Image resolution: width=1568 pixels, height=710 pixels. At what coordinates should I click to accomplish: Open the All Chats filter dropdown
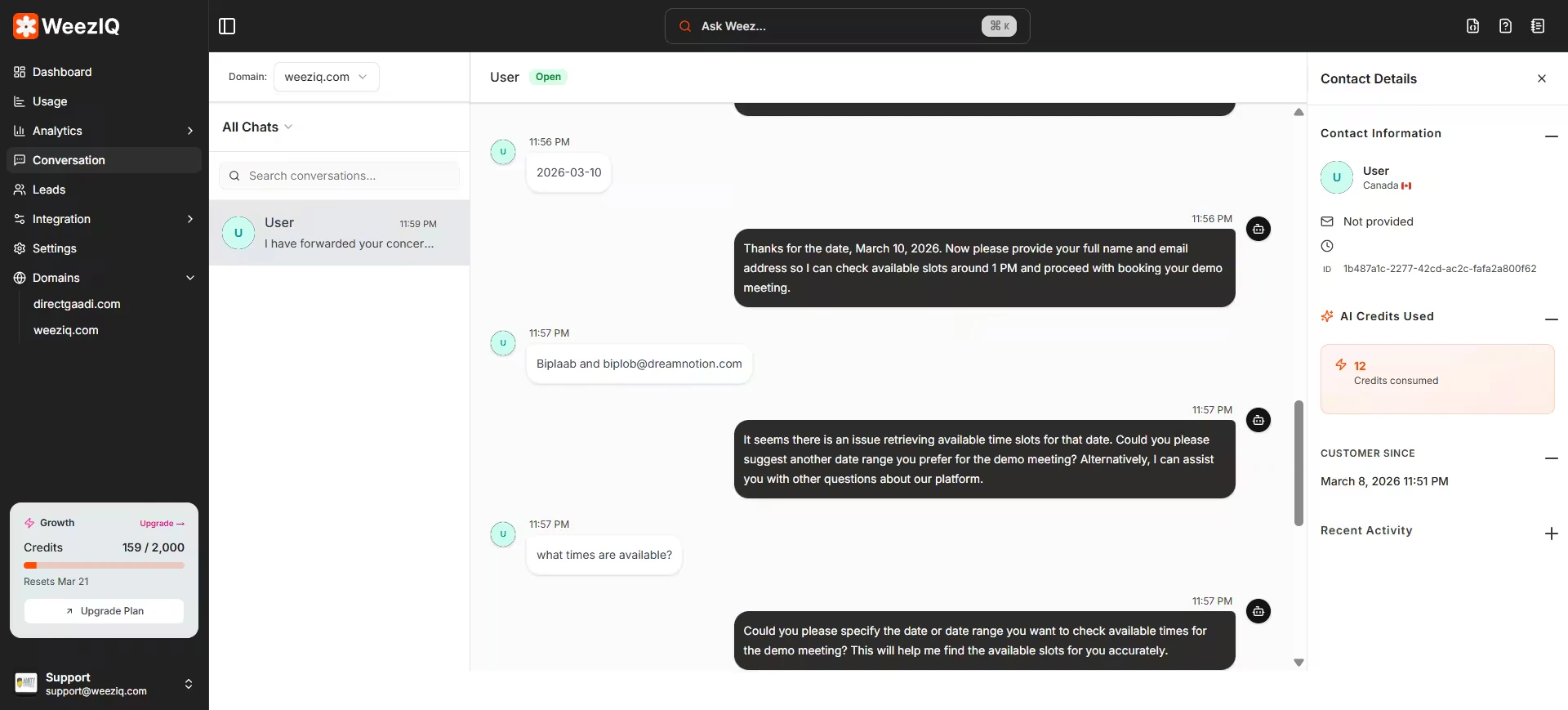point(257,127)
